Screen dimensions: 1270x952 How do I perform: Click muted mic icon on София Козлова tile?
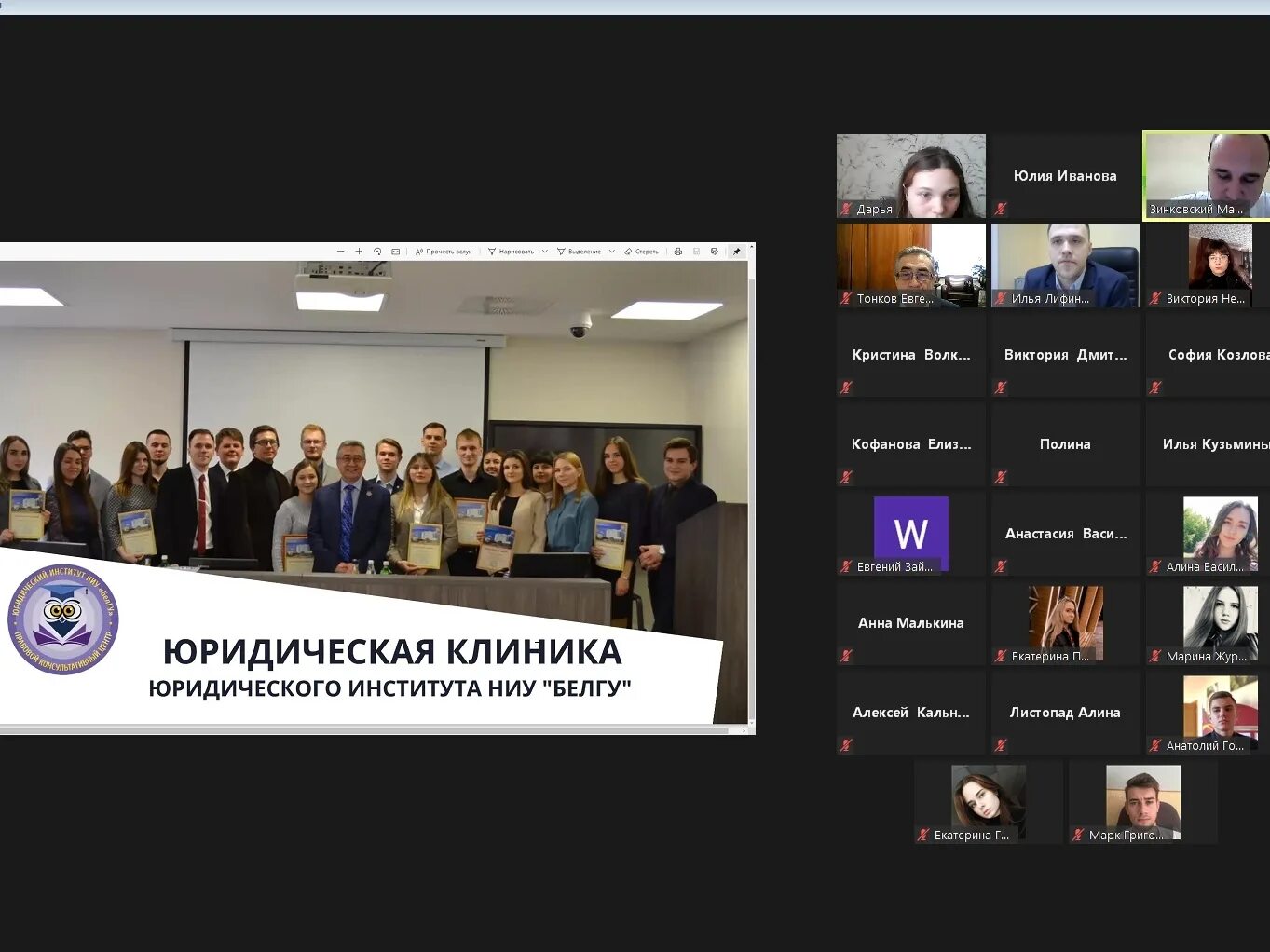(1155, 388)
